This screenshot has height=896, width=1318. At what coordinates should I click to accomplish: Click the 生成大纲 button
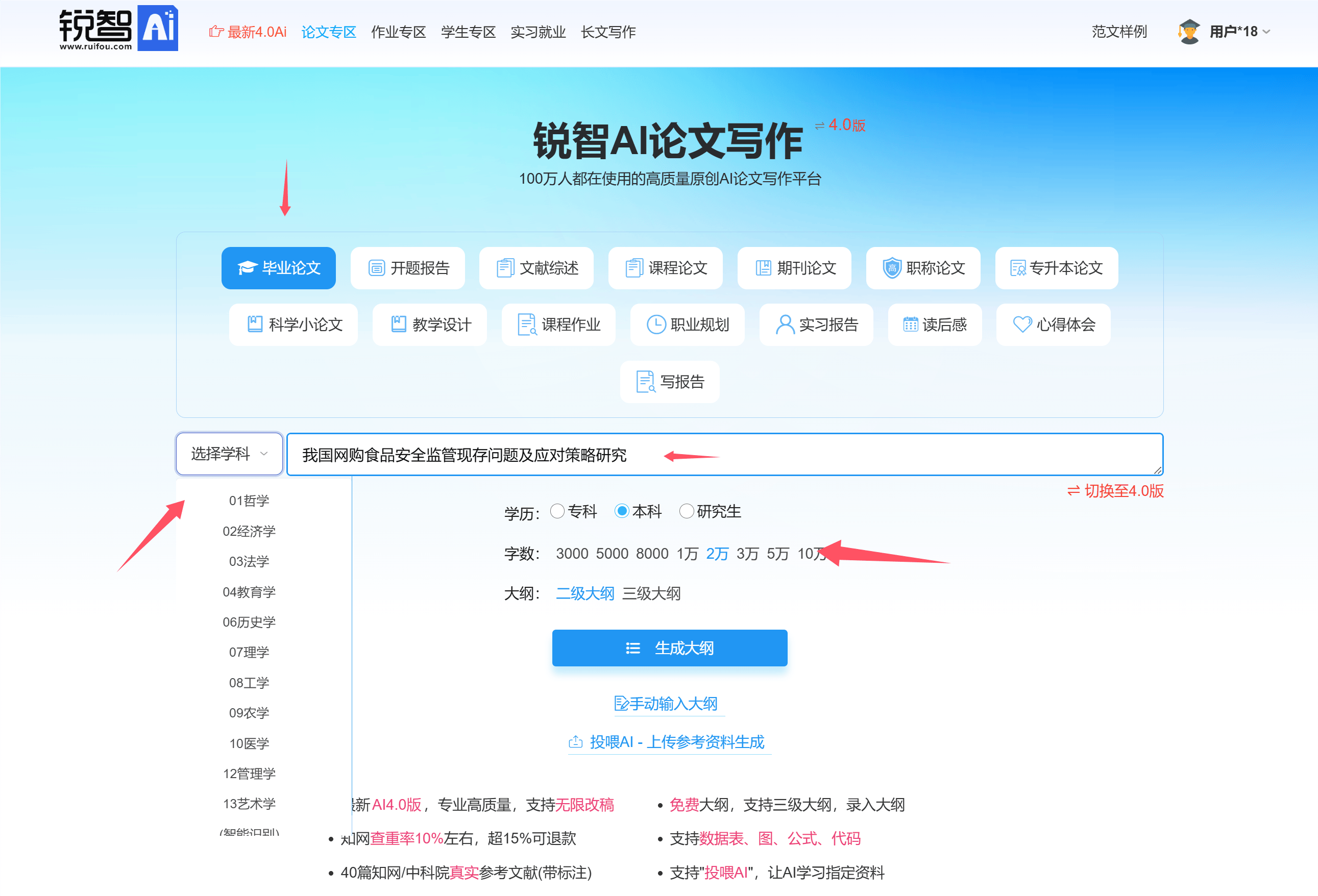(670, 648)
